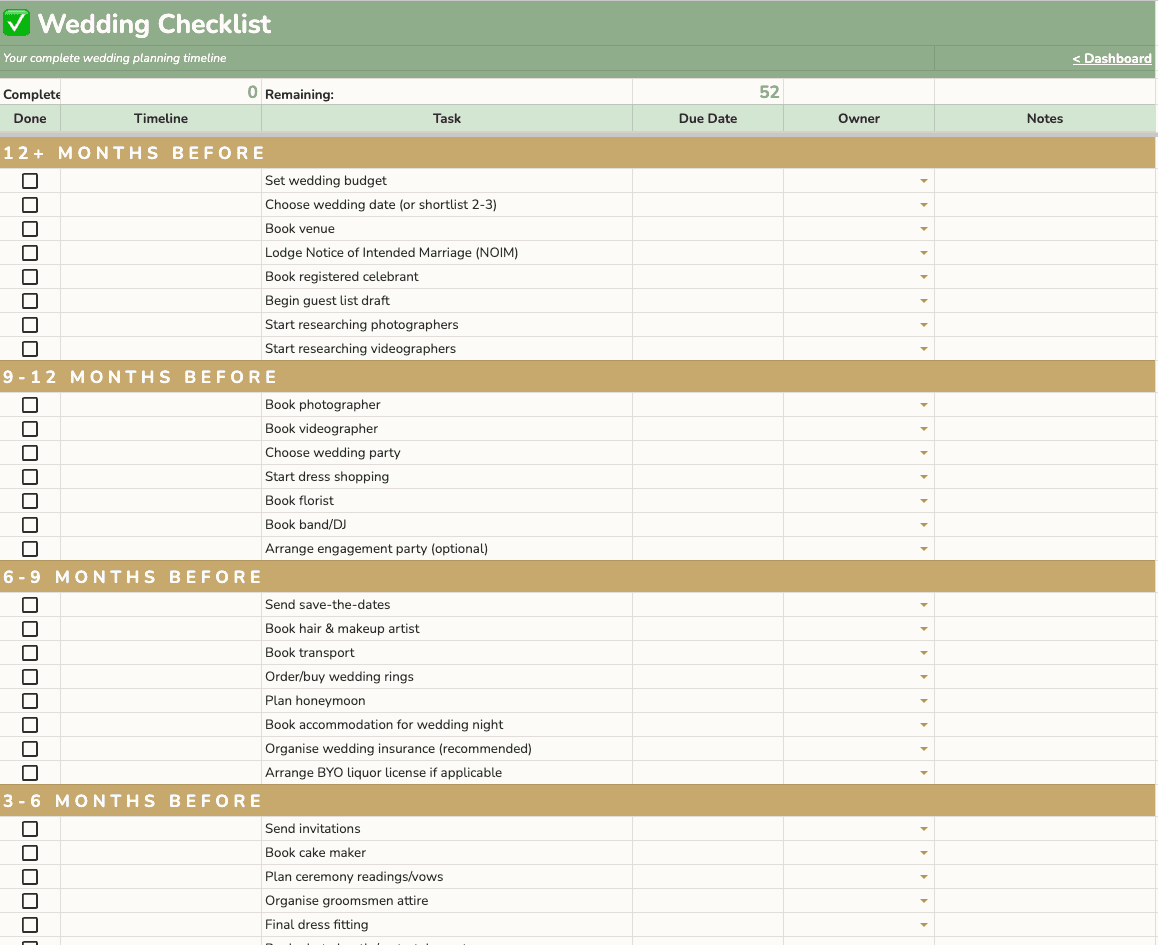
Task: Check the Final dress fitting checkbox
Action: pyautogui.click(x=30, y=925)
